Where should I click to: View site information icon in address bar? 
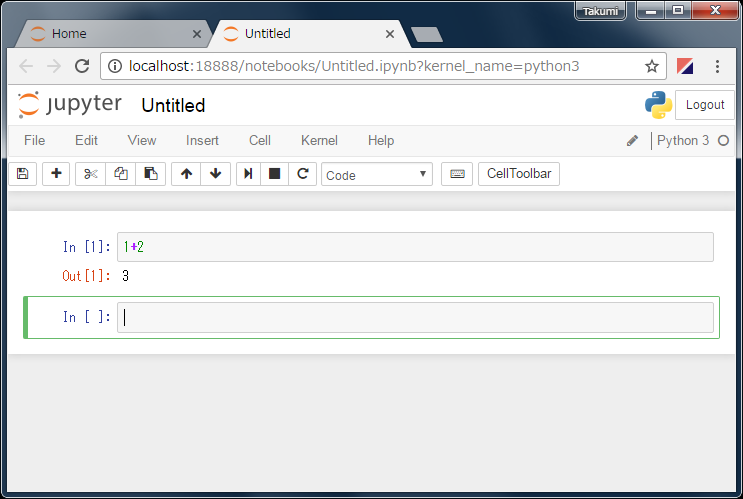coord(115,66)
